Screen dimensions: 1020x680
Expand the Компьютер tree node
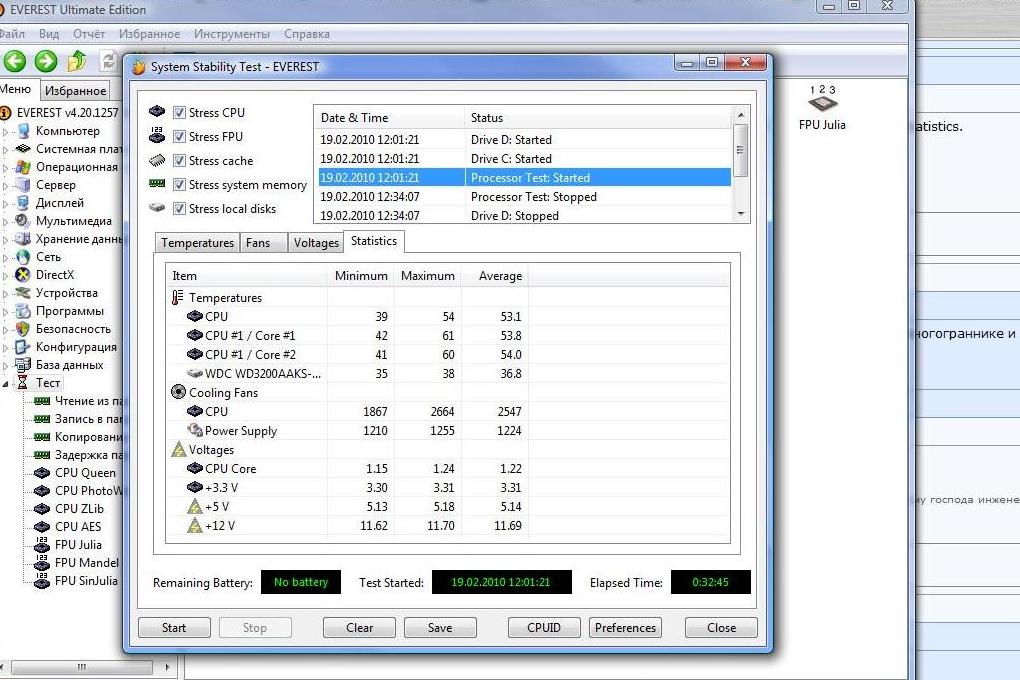[x=7, y=131]
